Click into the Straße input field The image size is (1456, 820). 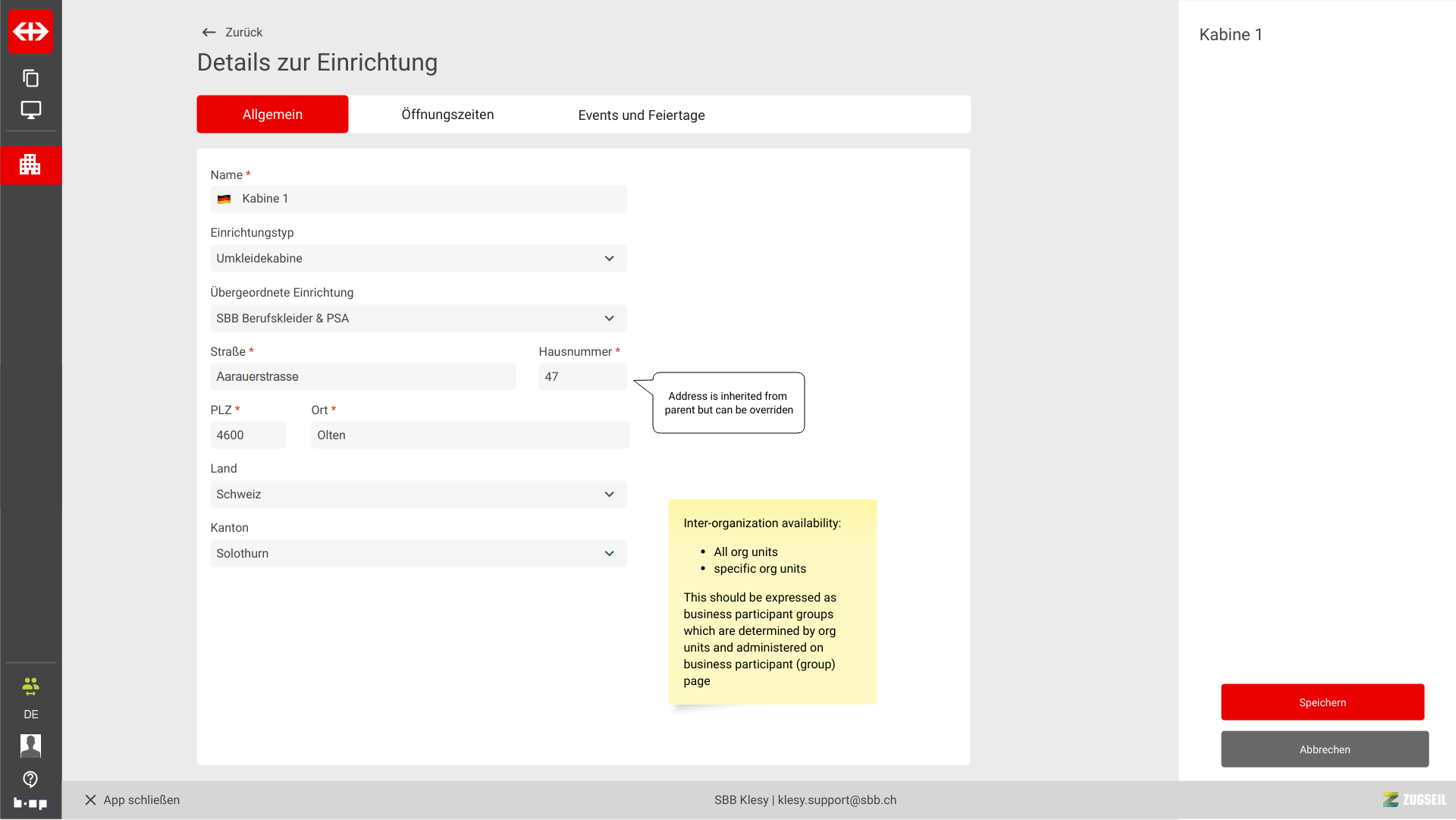pyautogui.click(x=362, y=377)
